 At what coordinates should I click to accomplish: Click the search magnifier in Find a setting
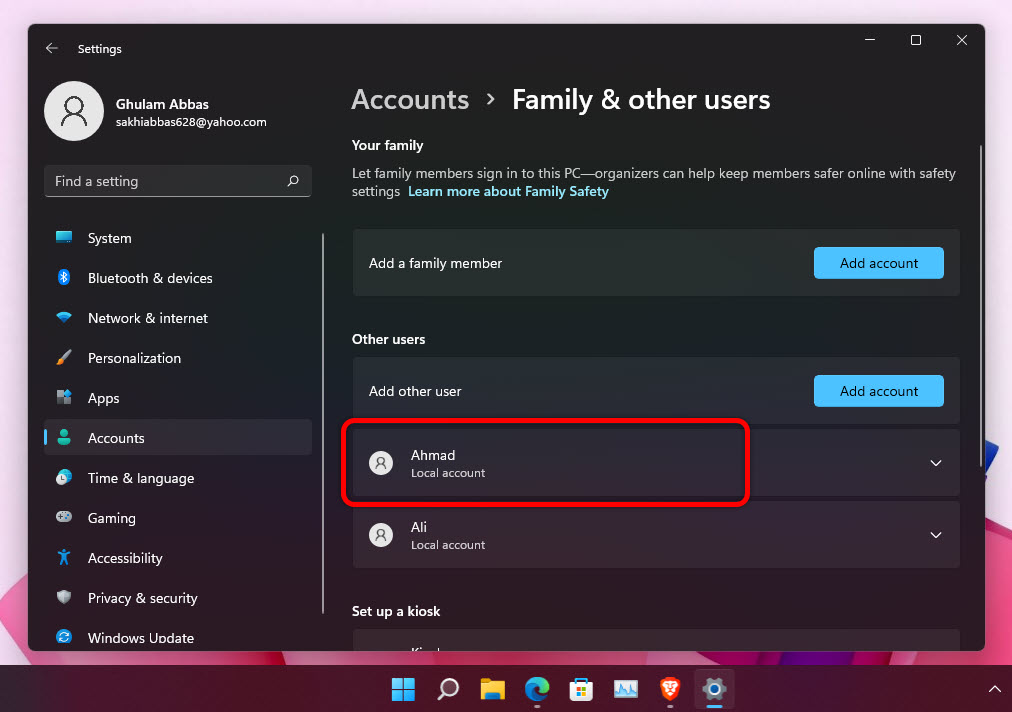(293, 181)
